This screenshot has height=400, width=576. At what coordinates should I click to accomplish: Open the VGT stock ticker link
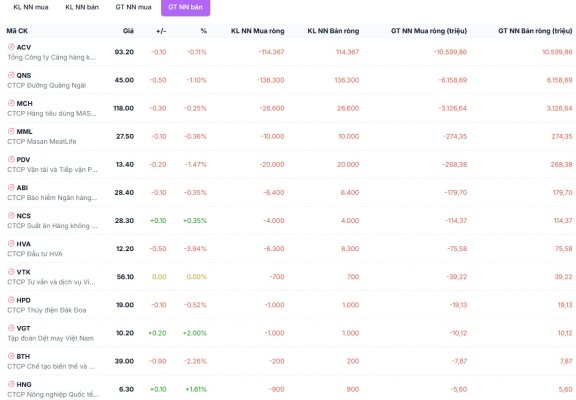coord(23,328)
